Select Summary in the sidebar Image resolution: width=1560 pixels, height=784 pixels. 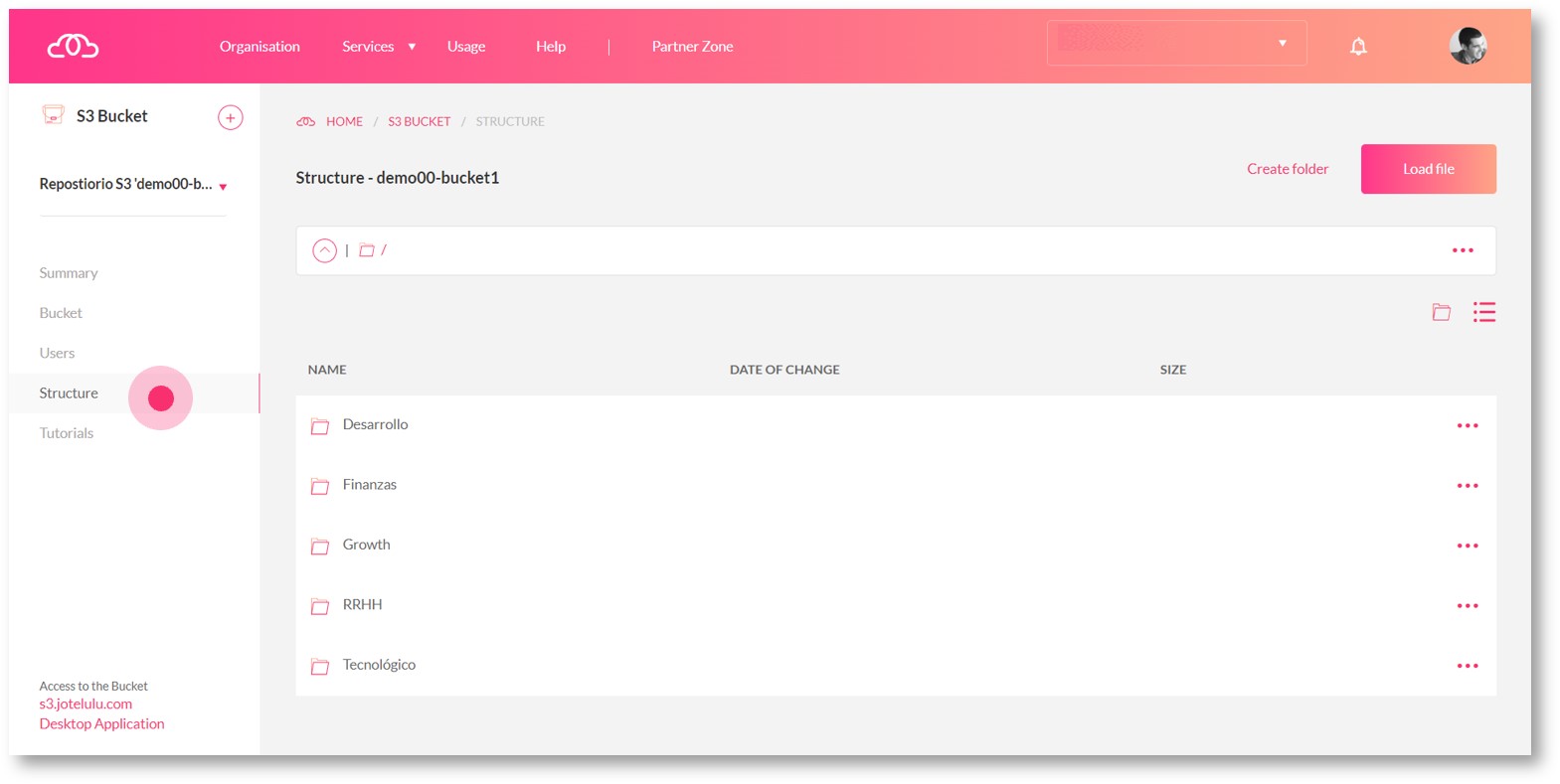click(69, 273)
